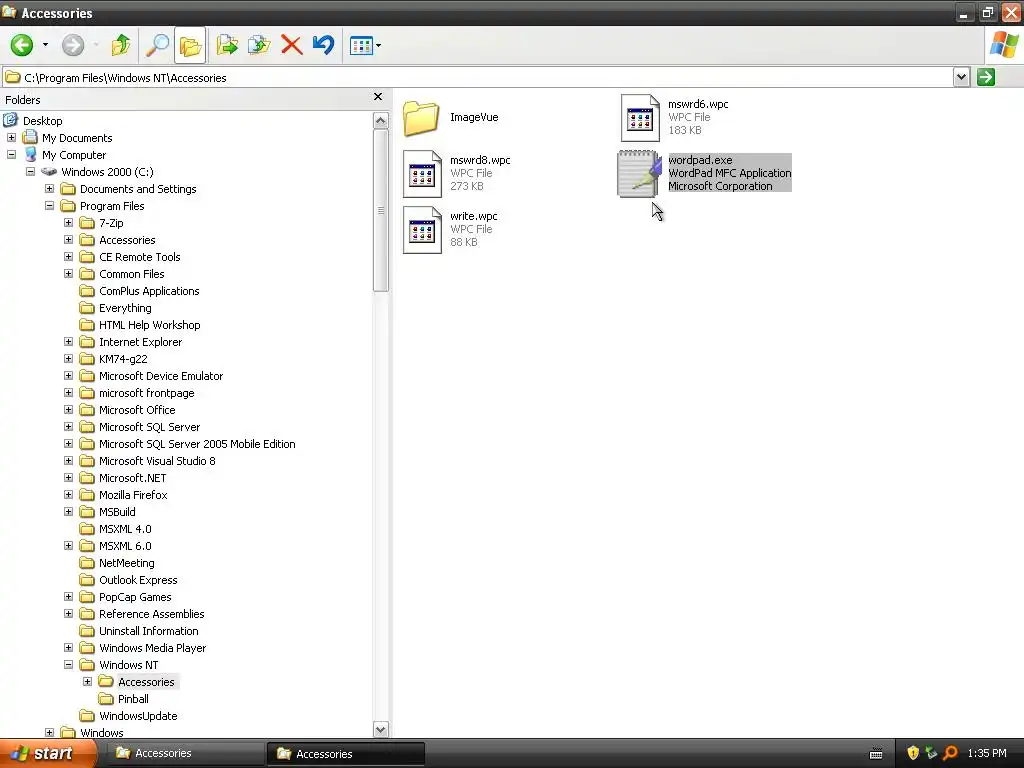This screenshot has width=1024, height=768.
Task: Delete selection with the red X
Action: [x=291, y=45]
